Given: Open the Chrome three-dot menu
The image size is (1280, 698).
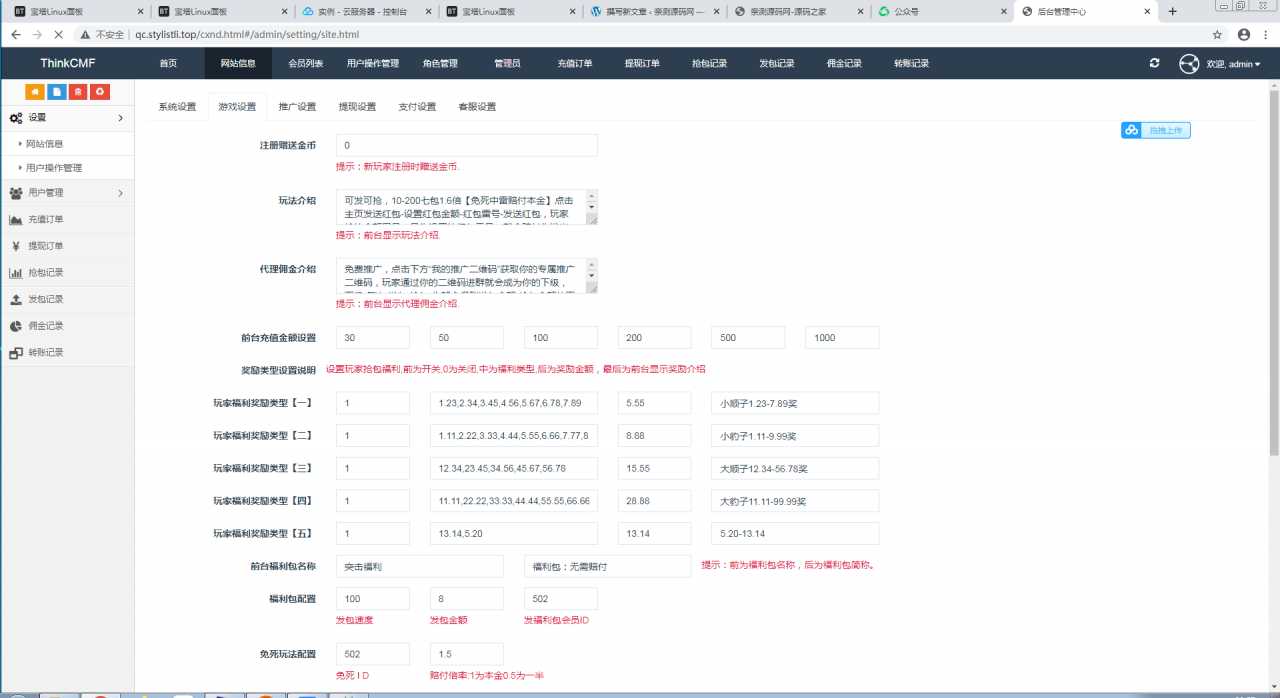Looking at the screenshot, I should tap(1266, 34).
